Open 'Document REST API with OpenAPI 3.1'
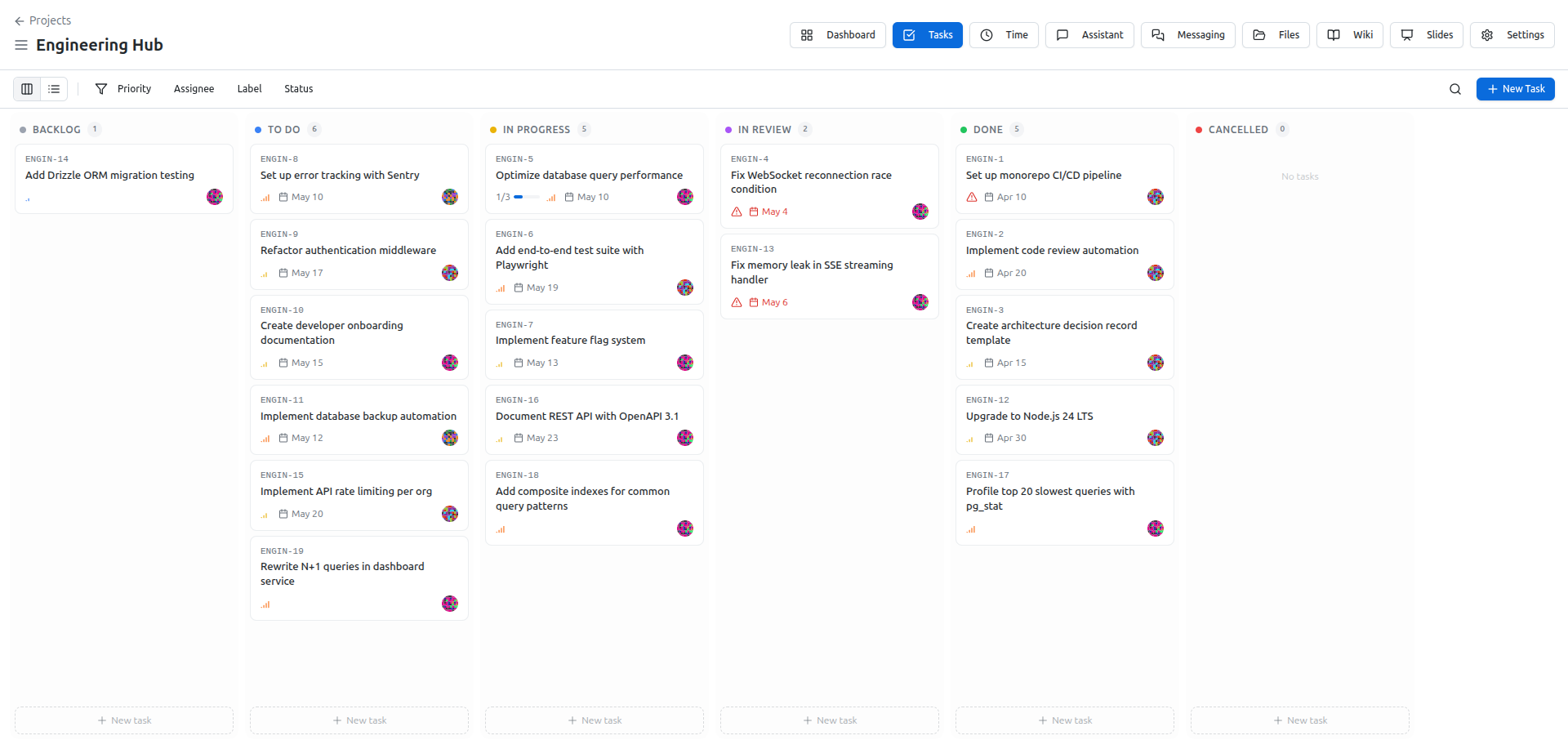 (595, 420)
